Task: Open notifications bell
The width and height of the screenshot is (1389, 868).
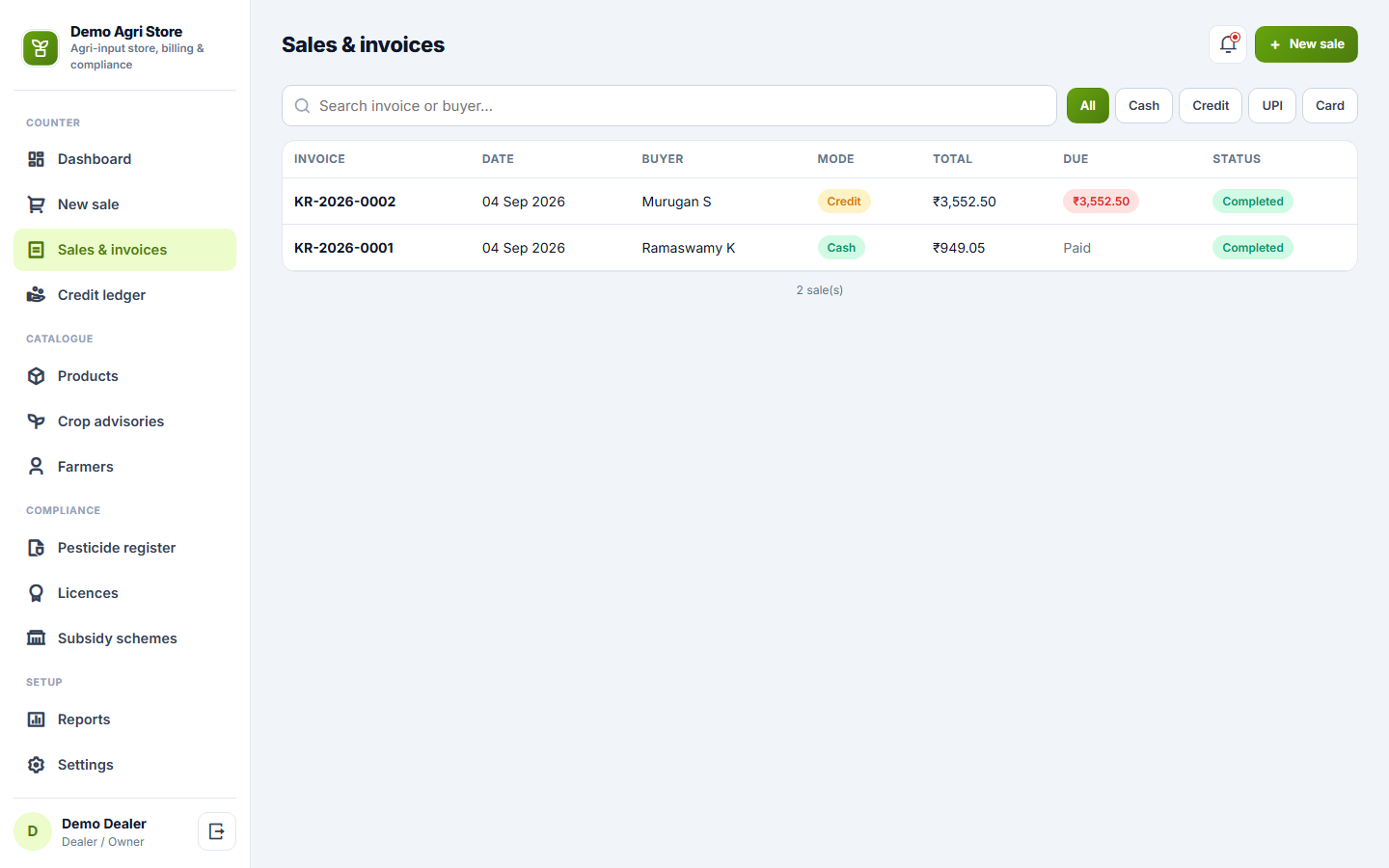Action: coord(1228,44)
